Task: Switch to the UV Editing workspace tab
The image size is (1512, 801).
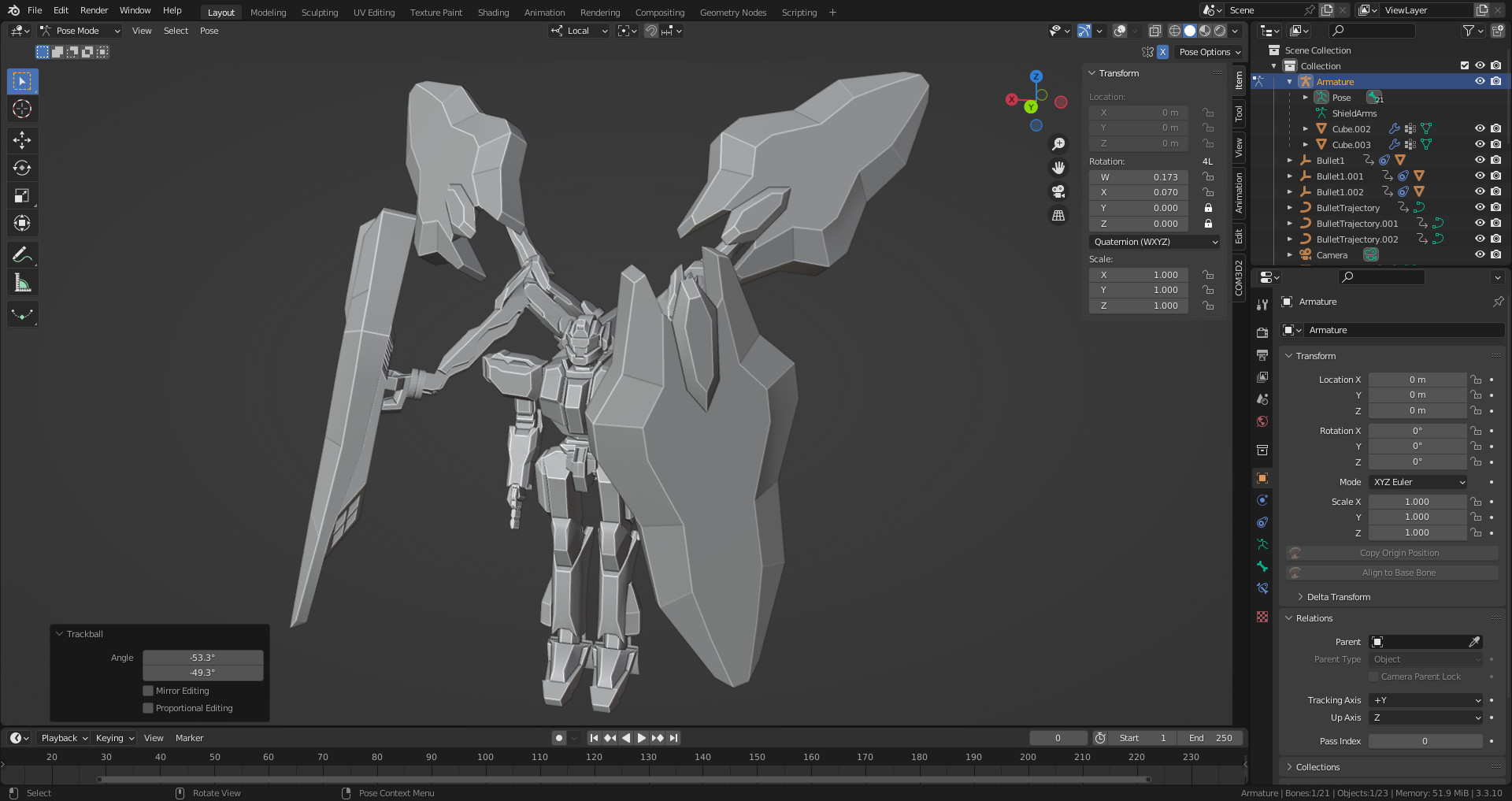Action: tap(374, 13)
